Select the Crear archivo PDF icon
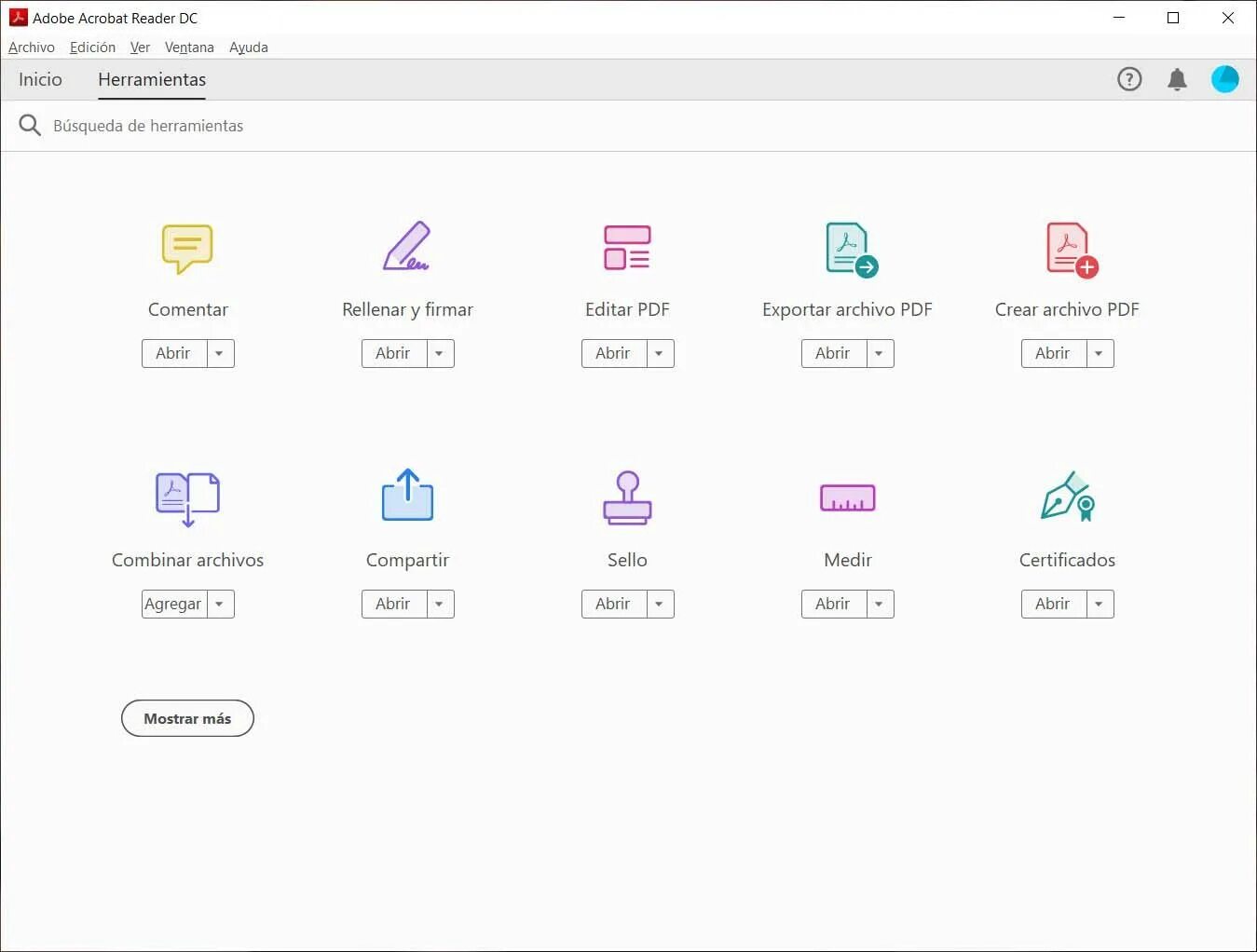 point(1072,250)
